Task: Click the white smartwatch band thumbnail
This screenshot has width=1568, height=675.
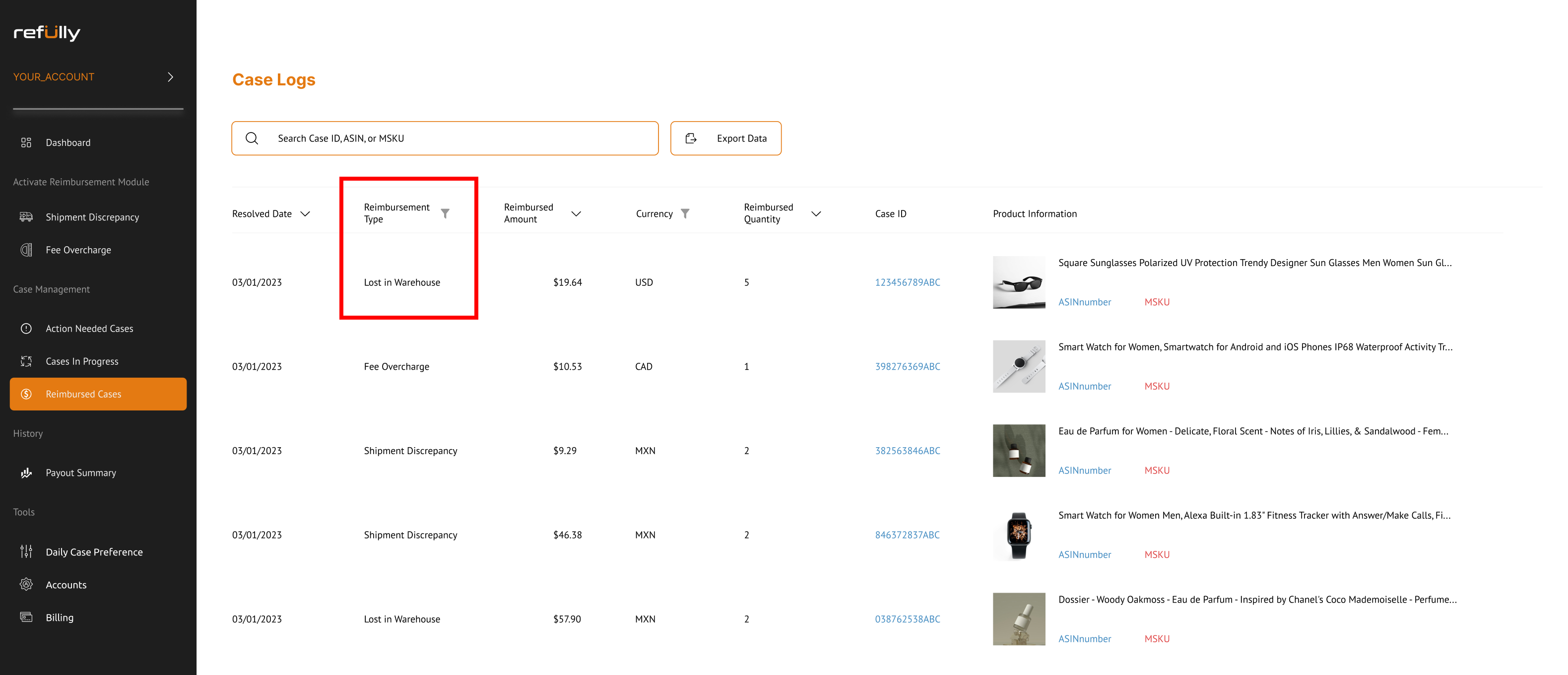Action: (1019, 366)
